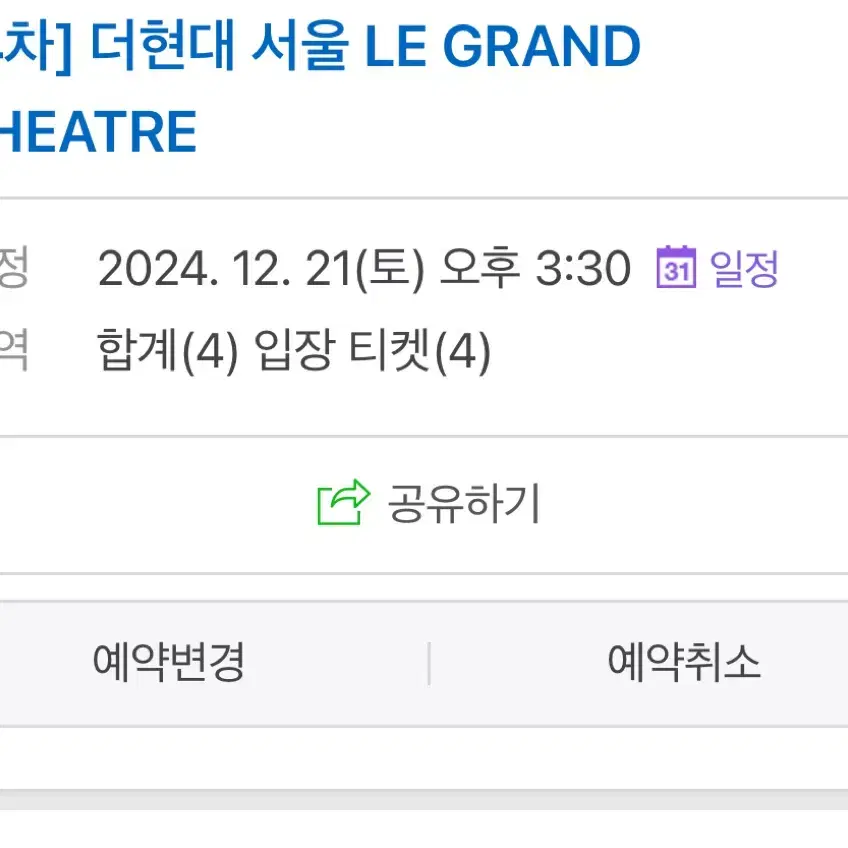Select 예약변경 to change the reservation

tap(169, 662)
